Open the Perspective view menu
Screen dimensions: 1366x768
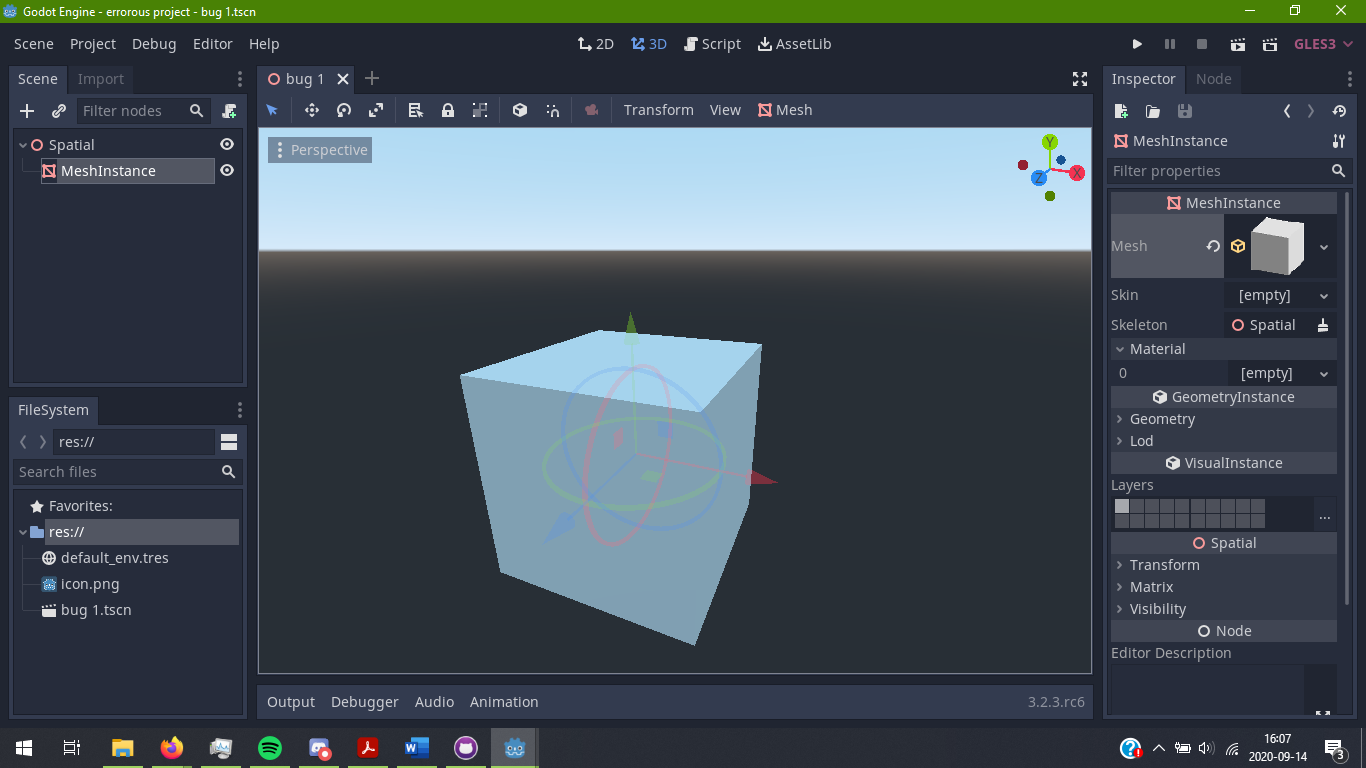tap(320, 150)
